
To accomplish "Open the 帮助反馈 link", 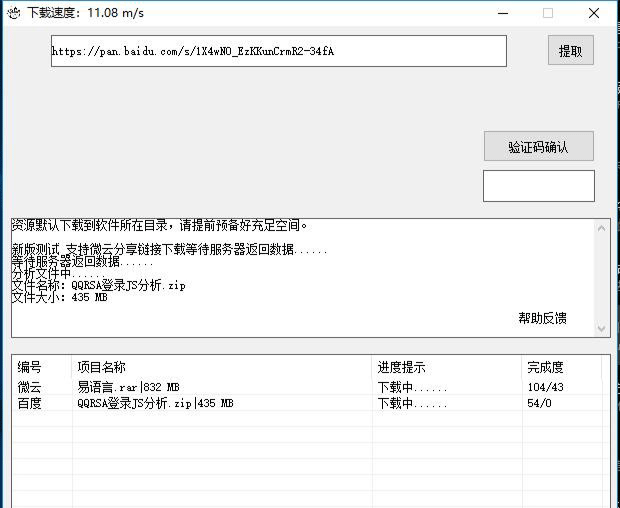I will tap(542, 318).
